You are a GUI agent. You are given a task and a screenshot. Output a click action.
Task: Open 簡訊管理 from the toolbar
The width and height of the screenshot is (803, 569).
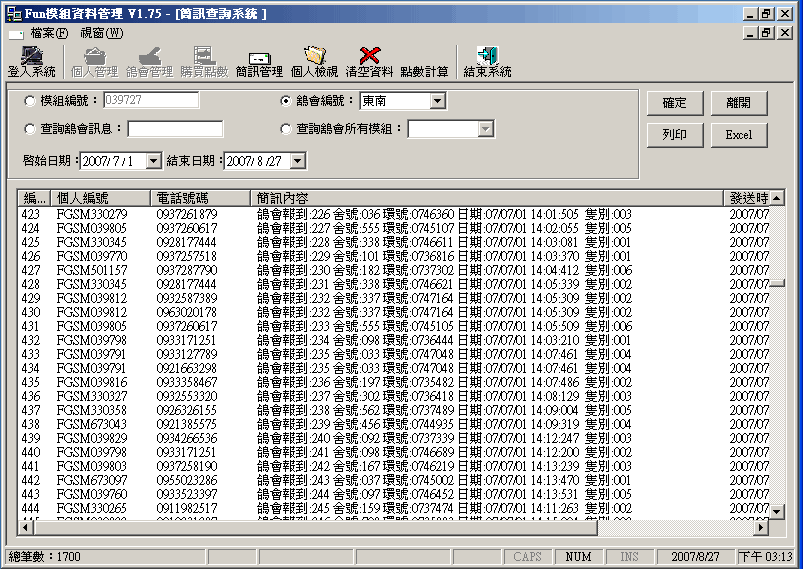click(259, 61)
